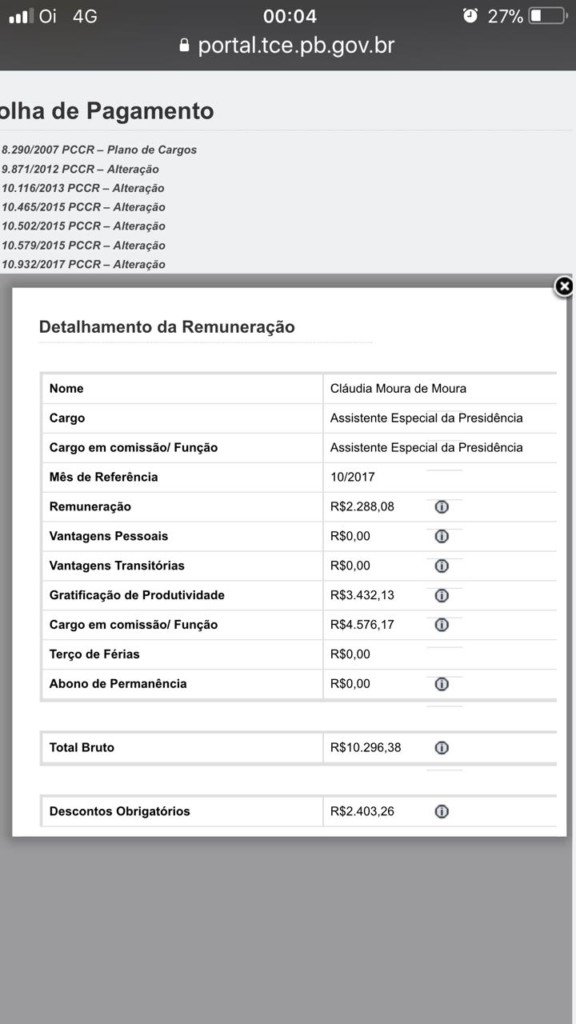Open 9.871/2012 PCCR Alteração link
Screen dimensions: 576x1024
(80, 169)
